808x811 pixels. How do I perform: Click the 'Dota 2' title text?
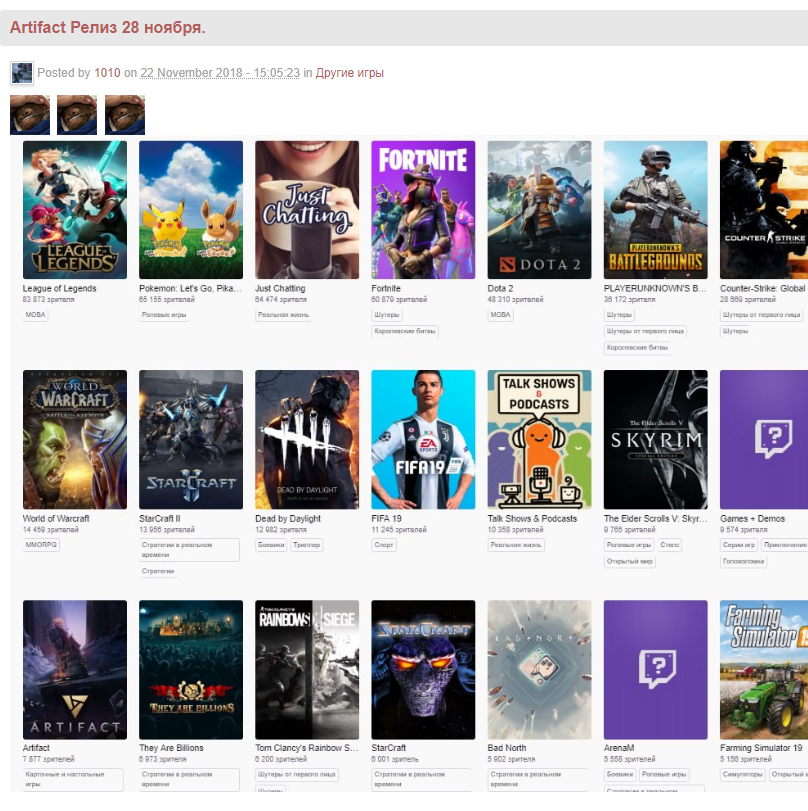click(500, 289)
